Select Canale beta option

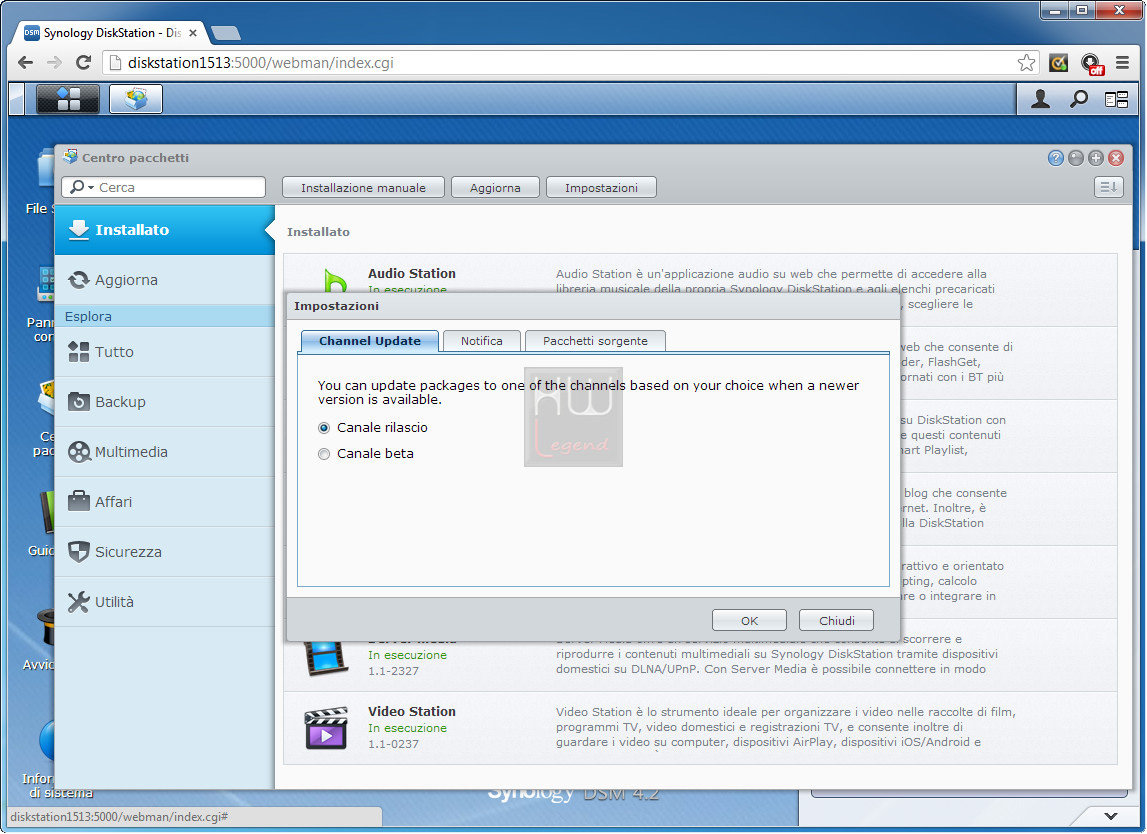click(324, 454)
